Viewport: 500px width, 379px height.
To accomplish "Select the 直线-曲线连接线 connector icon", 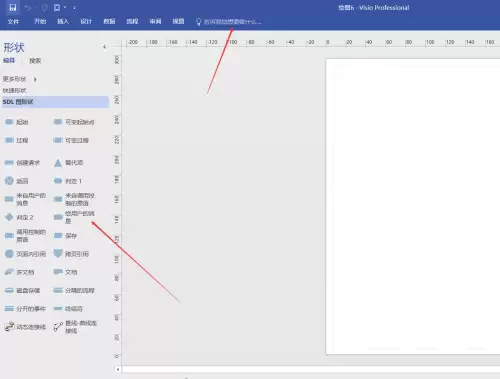I will [58, 327].
